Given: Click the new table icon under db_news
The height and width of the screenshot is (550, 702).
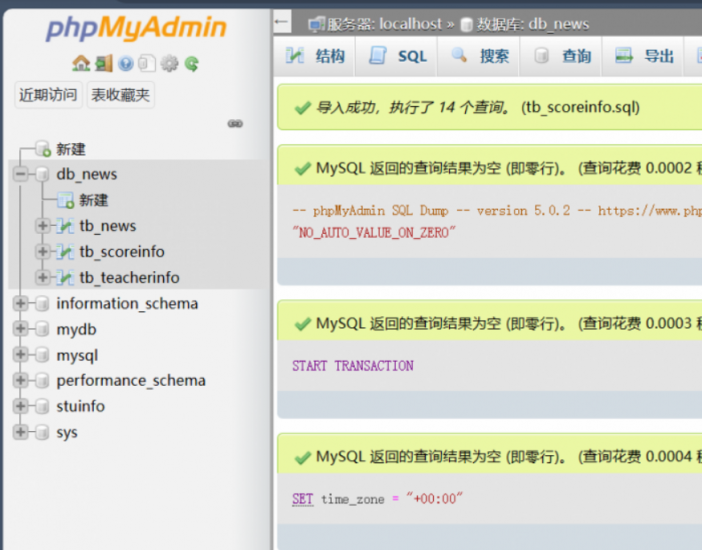Looking at the screenshot, I should pyautogui.click(x=65, y=200).
